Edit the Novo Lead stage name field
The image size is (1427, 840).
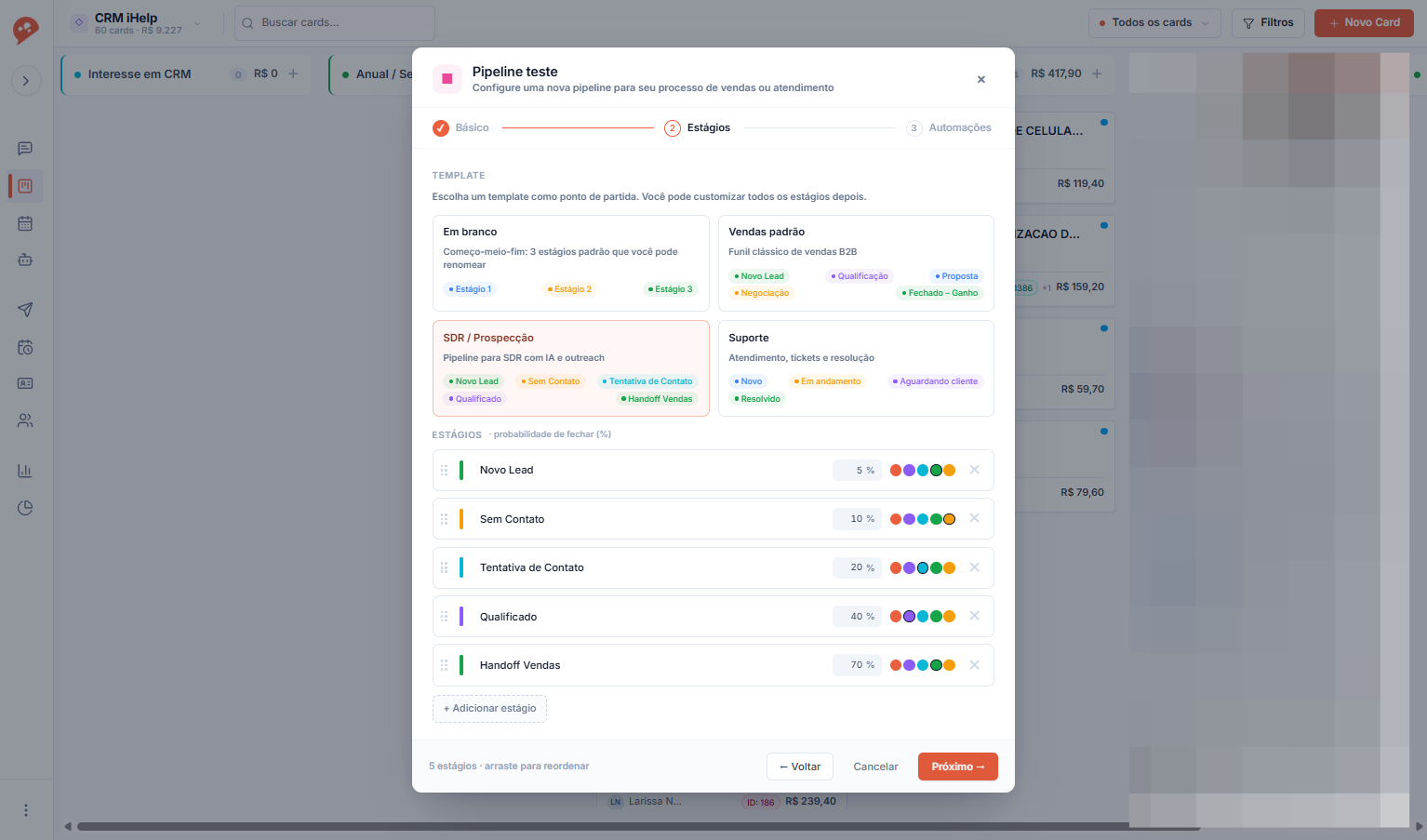point(649,470)
